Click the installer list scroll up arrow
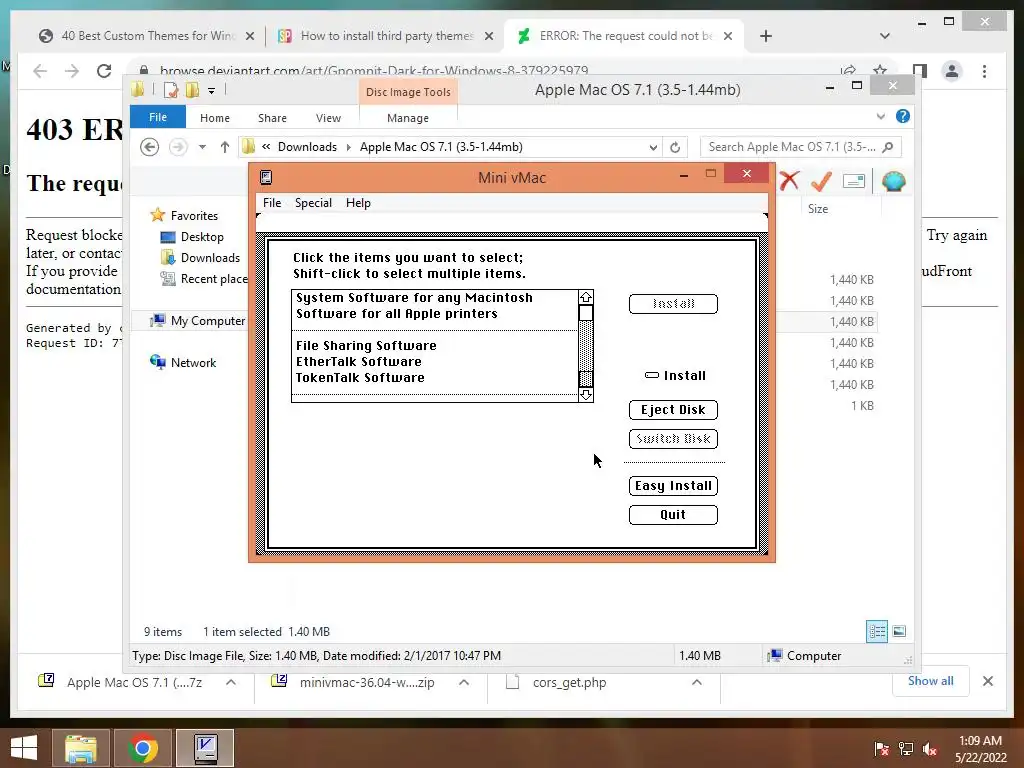Viewport: 1024px width, 768px height. (586, 297)
